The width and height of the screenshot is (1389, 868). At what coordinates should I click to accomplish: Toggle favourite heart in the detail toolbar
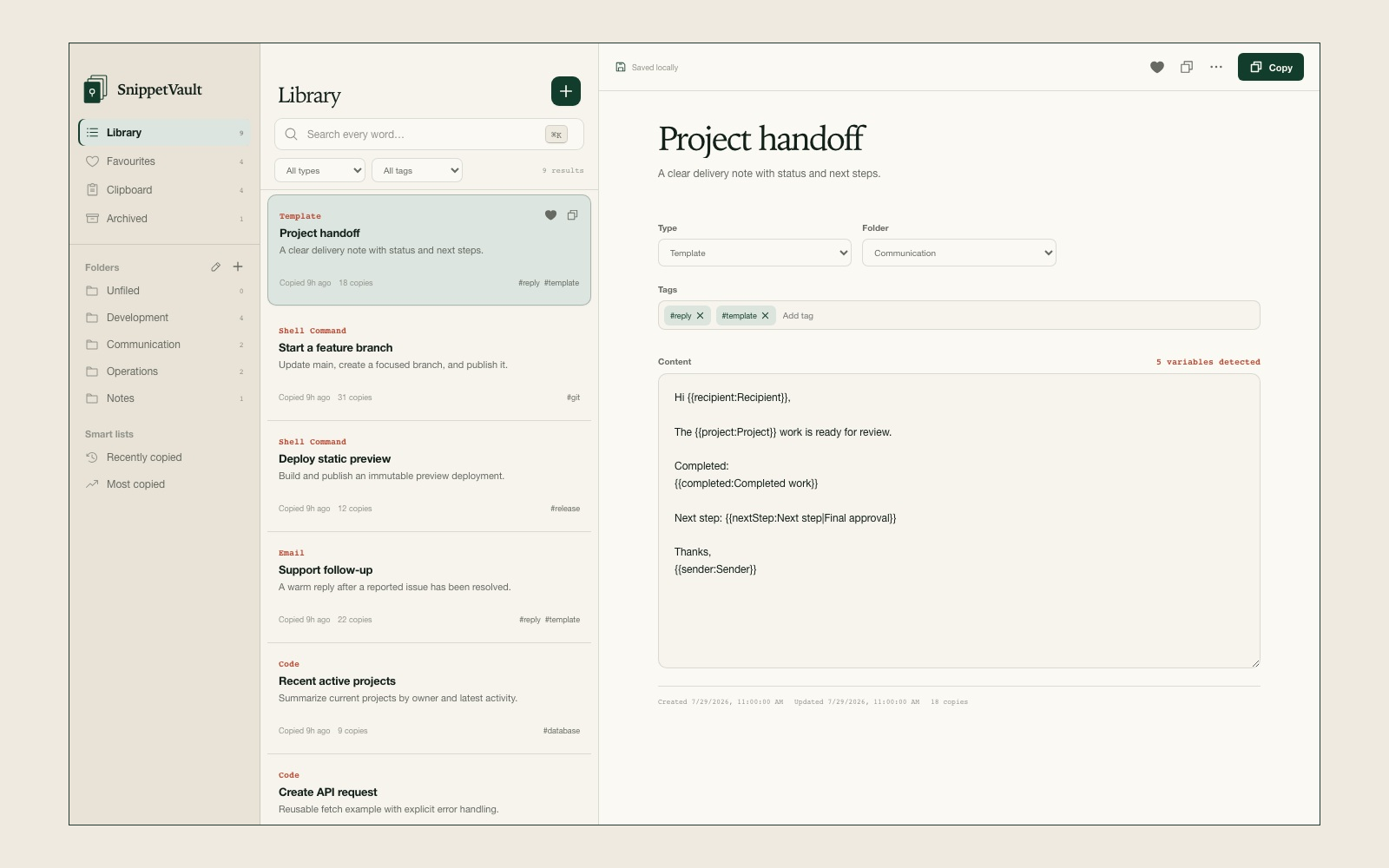(x=1157, y=67)
